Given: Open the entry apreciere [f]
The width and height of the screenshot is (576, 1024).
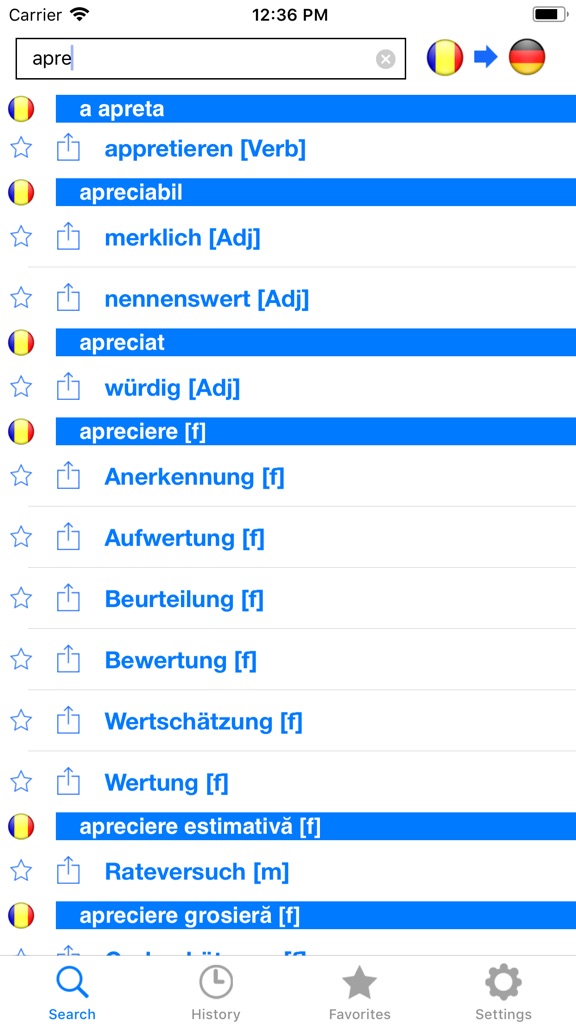Looking at the screenshot, I should (130, 431).
